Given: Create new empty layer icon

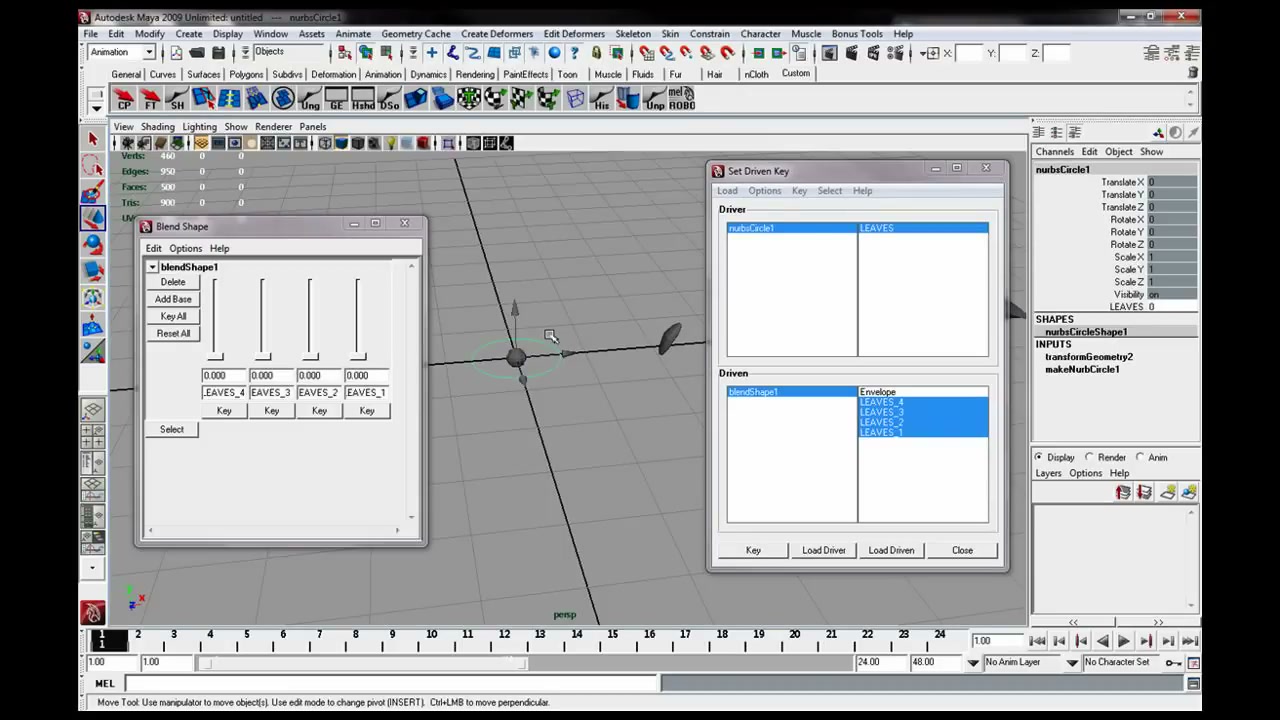Looking at the screenshot, I should [1167, 492].
